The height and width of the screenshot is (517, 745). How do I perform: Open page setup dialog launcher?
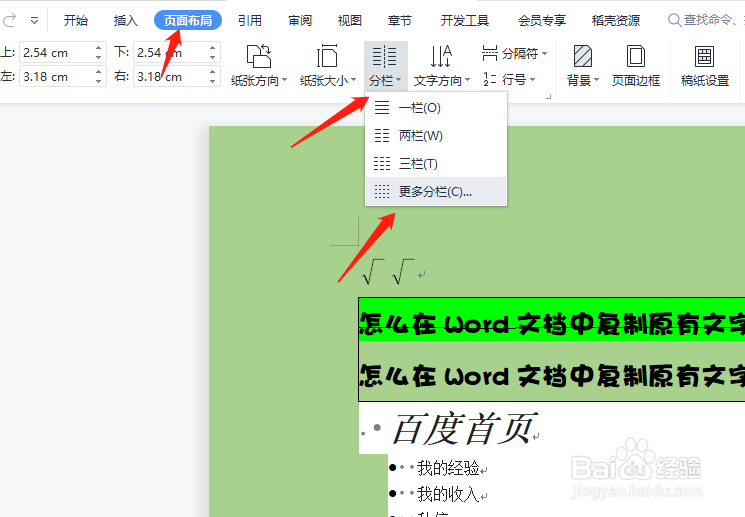coord(548,96)
